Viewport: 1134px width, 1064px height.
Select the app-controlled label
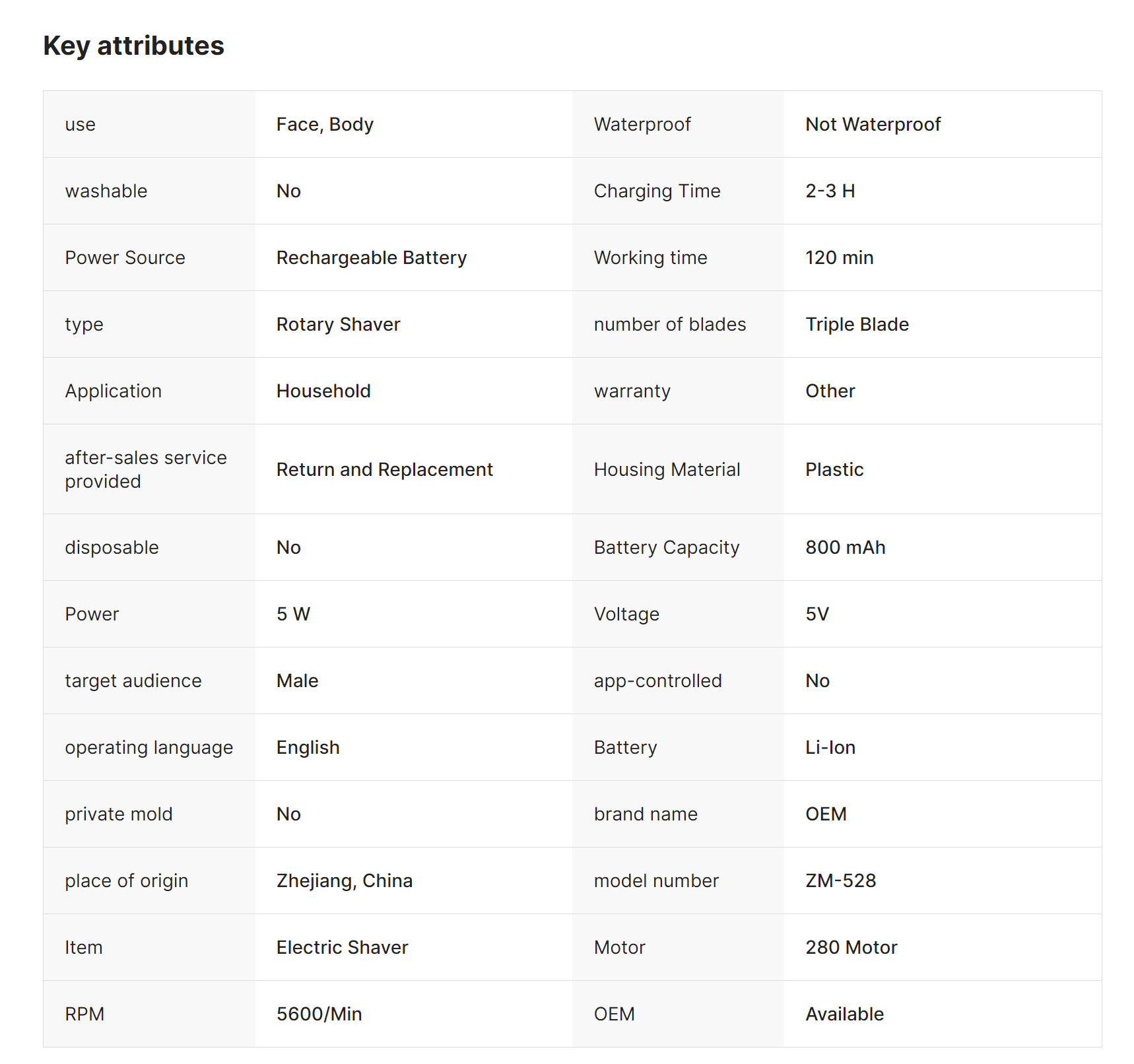click(x=657, y=681)
